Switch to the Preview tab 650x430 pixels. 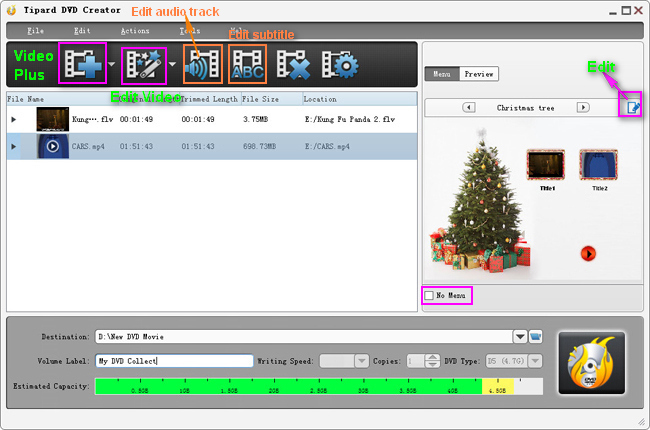tap(479, 74)
